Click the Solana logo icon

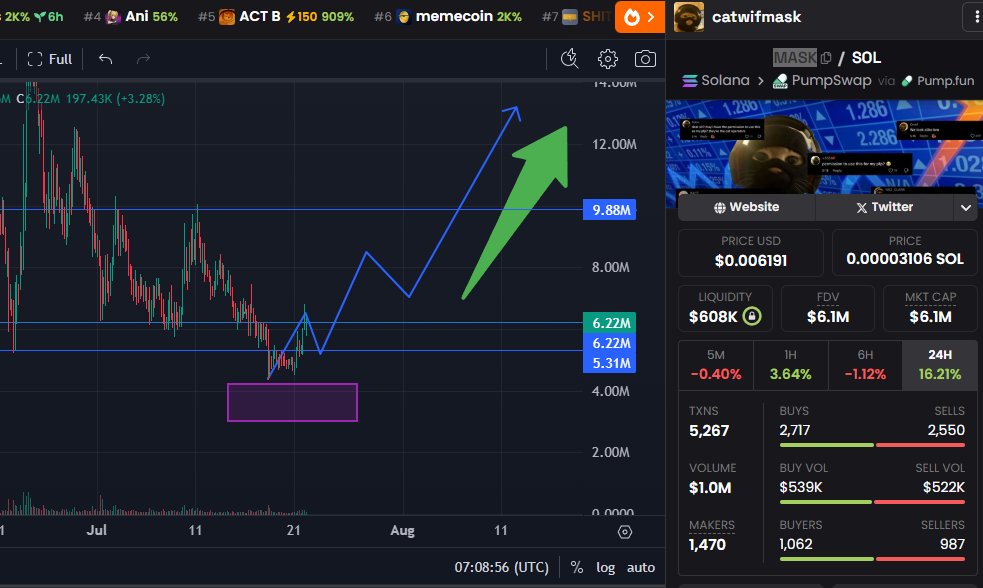pyautogui.click(x=690, y=81)
